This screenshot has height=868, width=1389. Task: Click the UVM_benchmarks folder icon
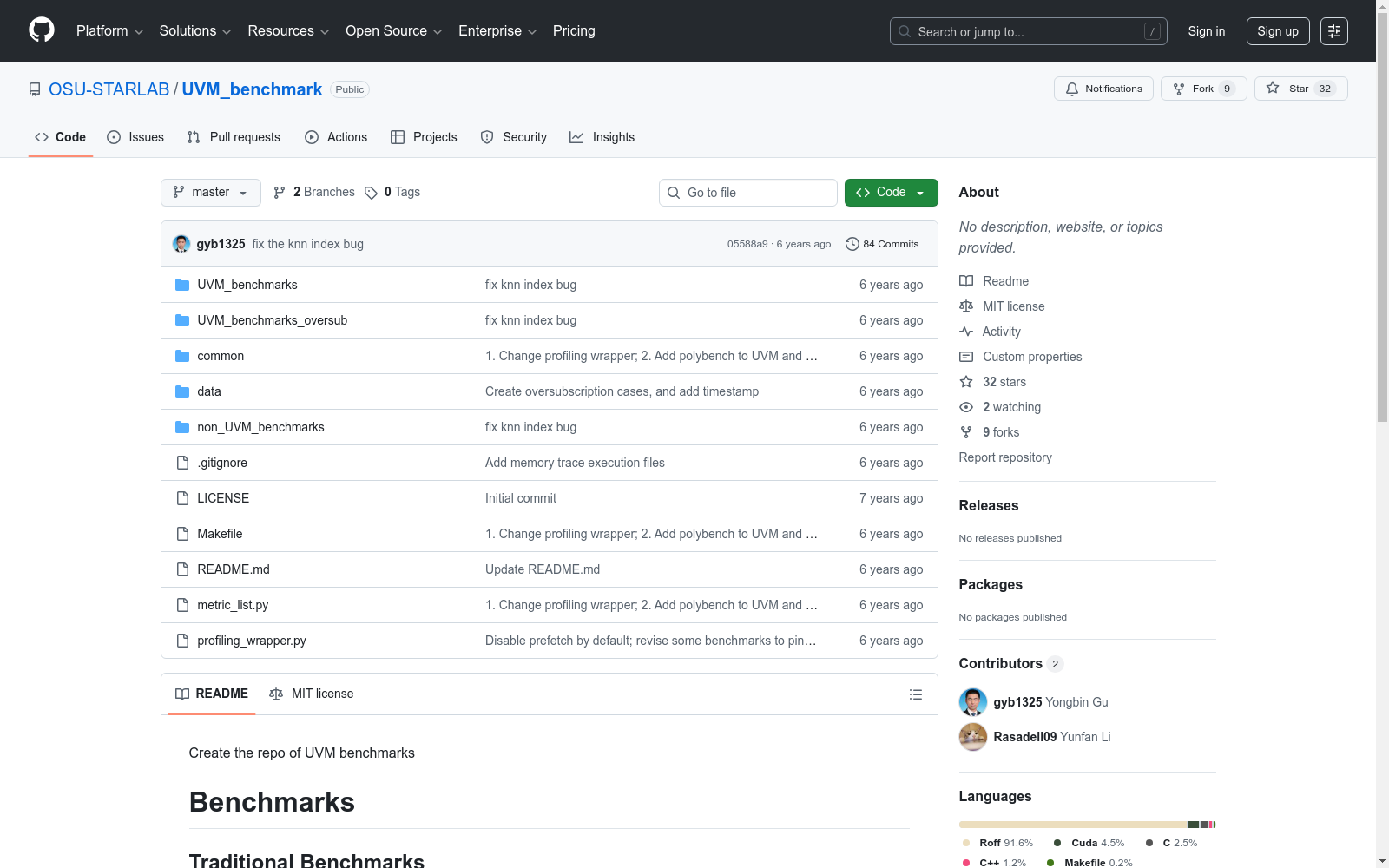tap(182, 285)
